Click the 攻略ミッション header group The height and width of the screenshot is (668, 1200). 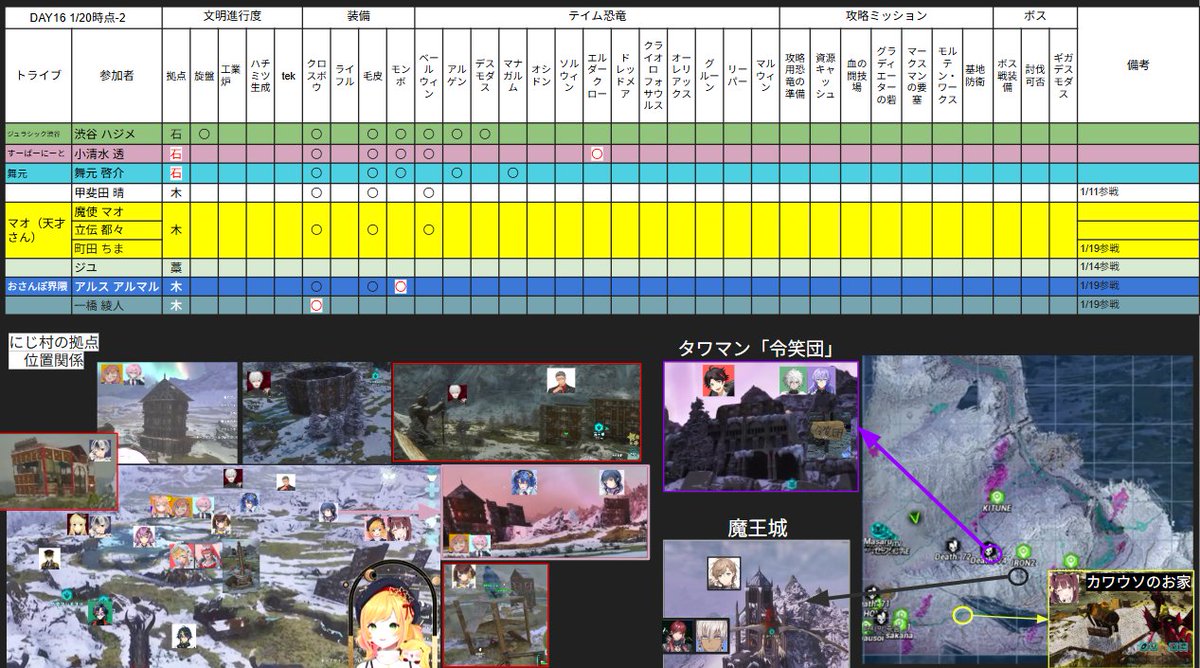pyautogui.click(x=886, y=17)
